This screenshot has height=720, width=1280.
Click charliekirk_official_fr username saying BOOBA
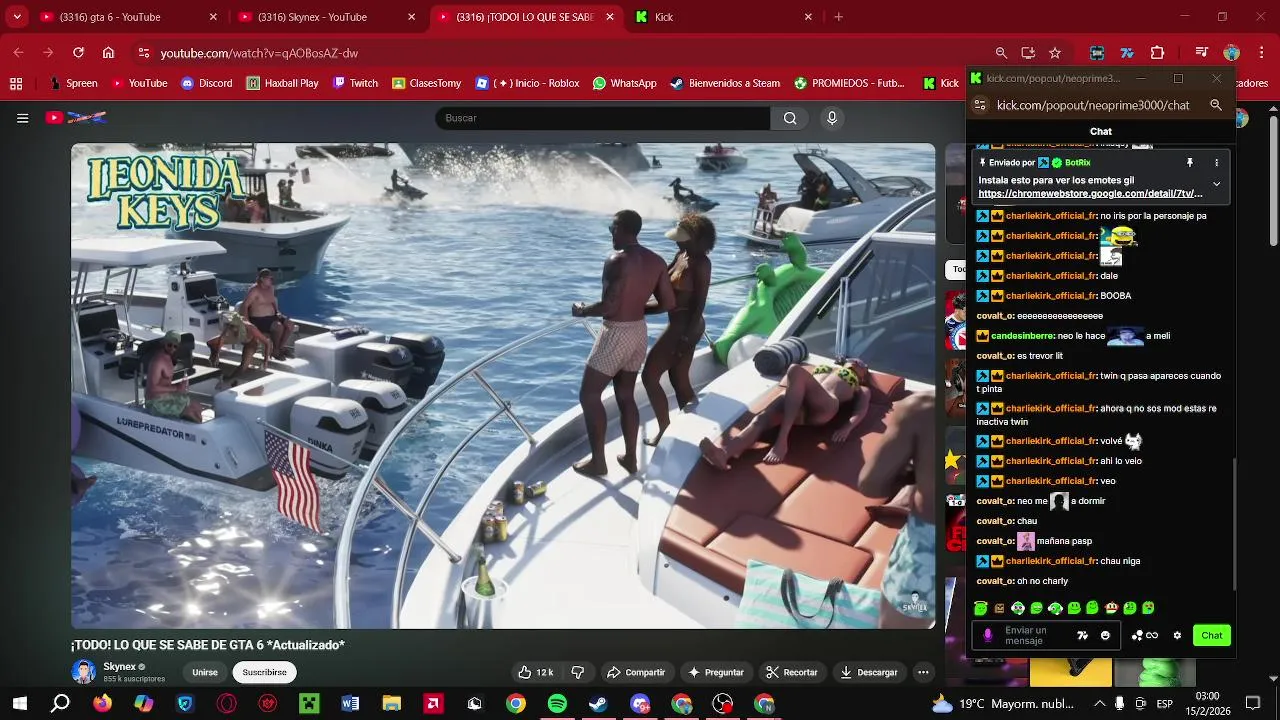(x=1051, y=296)
